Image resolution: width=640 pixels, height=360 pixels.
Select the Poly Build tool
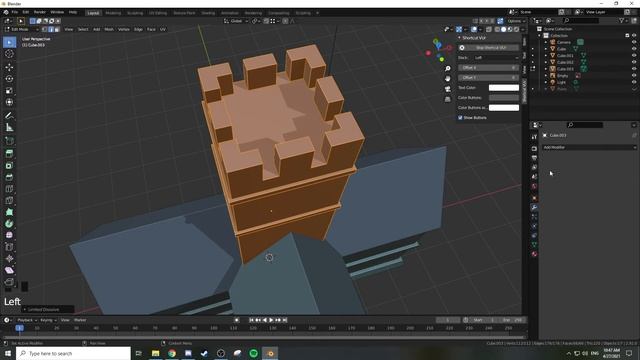click(x=9, y=212)
